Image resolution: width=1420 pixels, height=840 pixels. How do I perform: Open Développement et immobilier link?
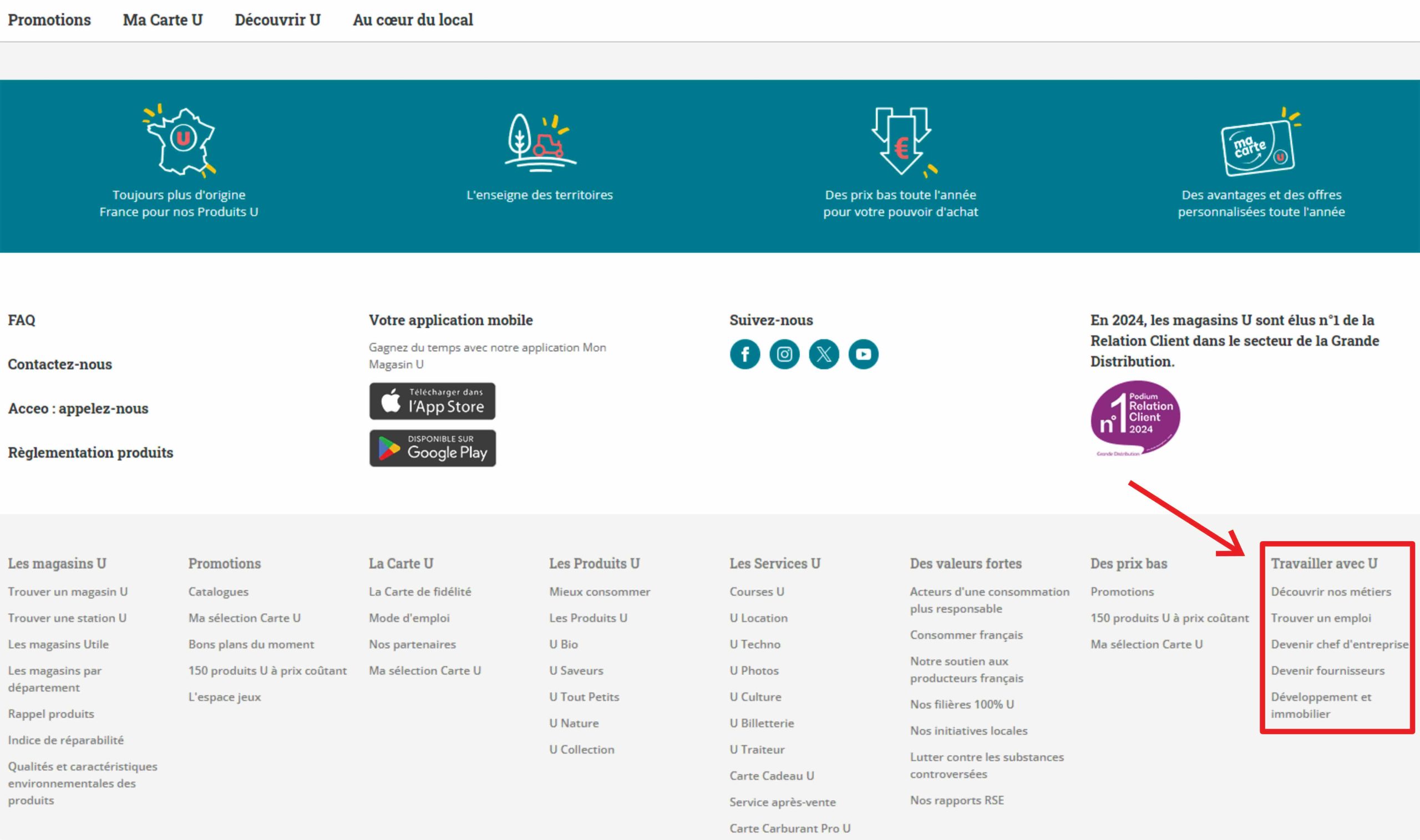1321,705
